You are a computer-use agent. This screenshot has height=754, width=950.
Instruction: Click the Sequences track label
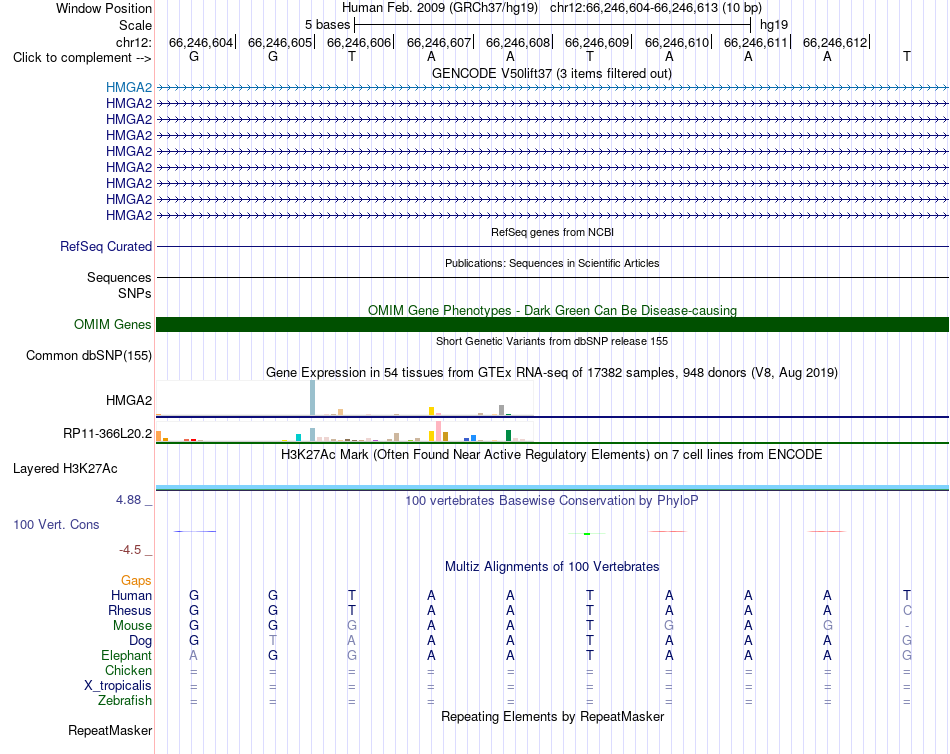click(x=119, y=278)
